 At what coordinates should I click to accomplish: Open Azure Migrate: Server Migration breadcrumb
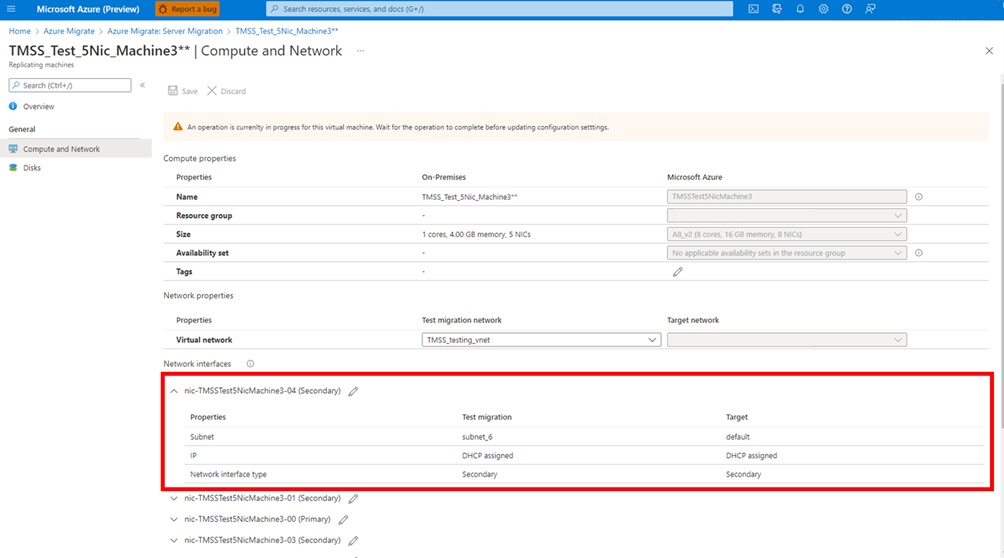point(165,31)
